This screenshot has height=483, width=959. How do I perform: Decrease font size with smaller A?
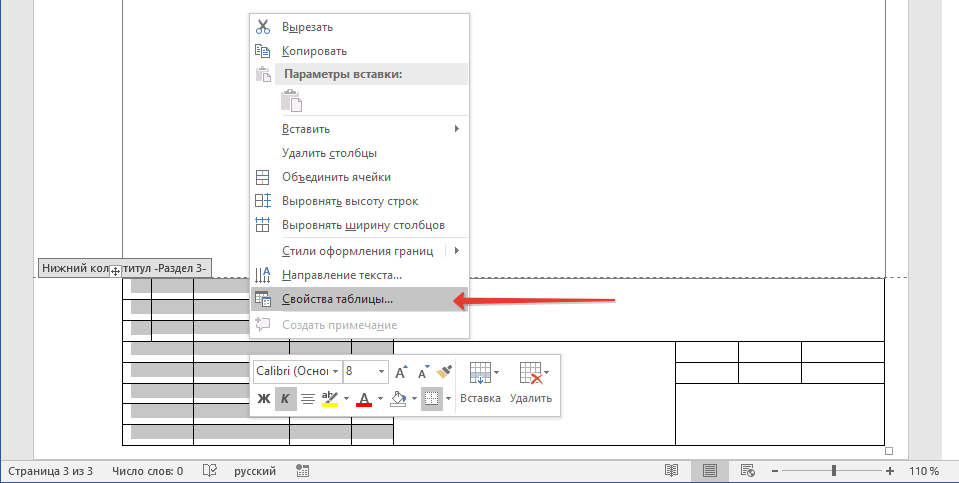pyautogui.click(x=424, y=371)
